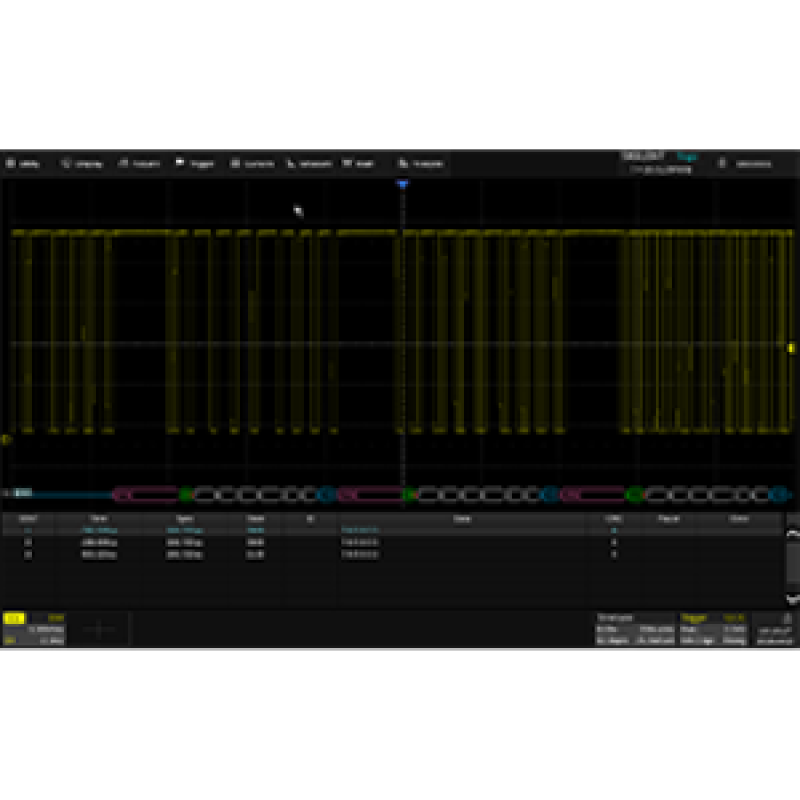Open the Measure menu
Screen dimensions: 800x800
point(309,163)
